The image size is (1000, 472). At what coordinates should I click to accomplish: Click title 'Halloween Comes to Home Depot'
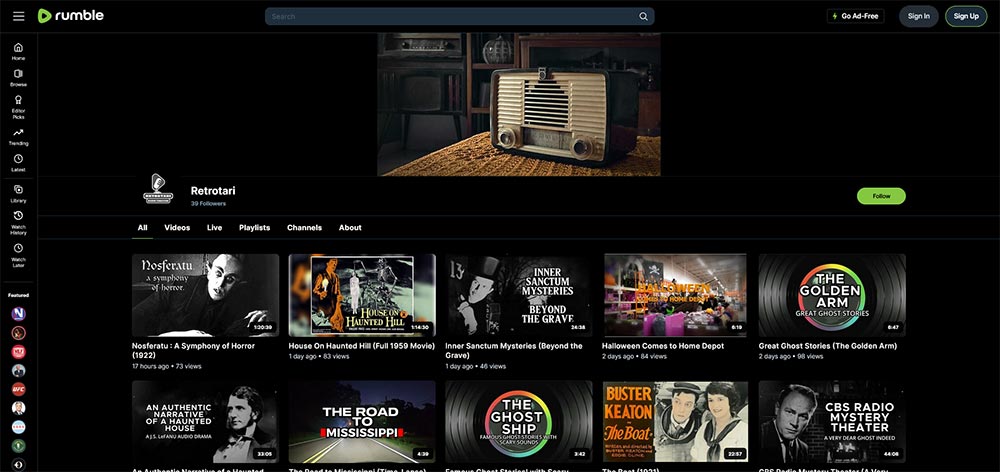[663, 346]
